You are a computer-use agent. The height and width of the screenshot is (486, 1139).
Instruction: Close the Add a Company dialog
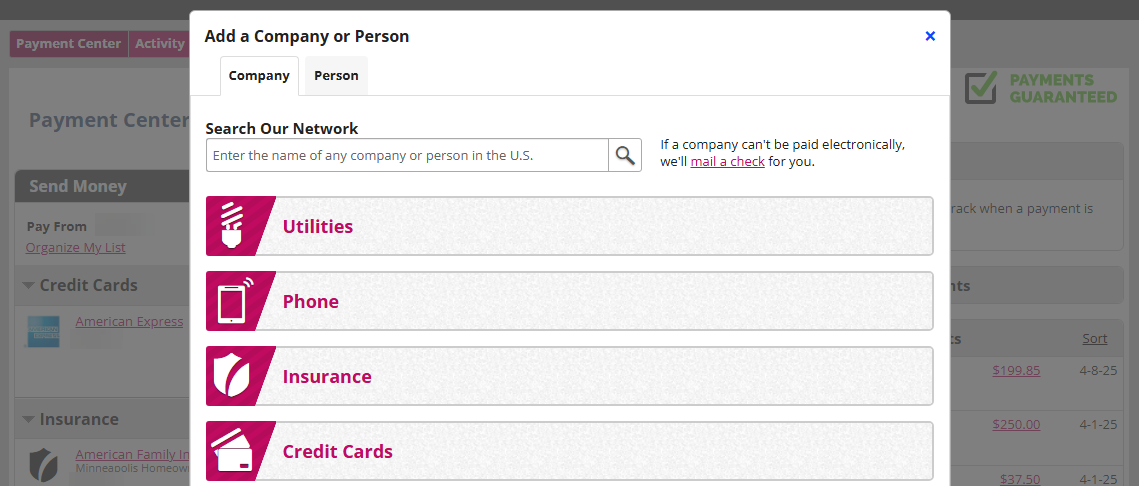tap(930, 36)
